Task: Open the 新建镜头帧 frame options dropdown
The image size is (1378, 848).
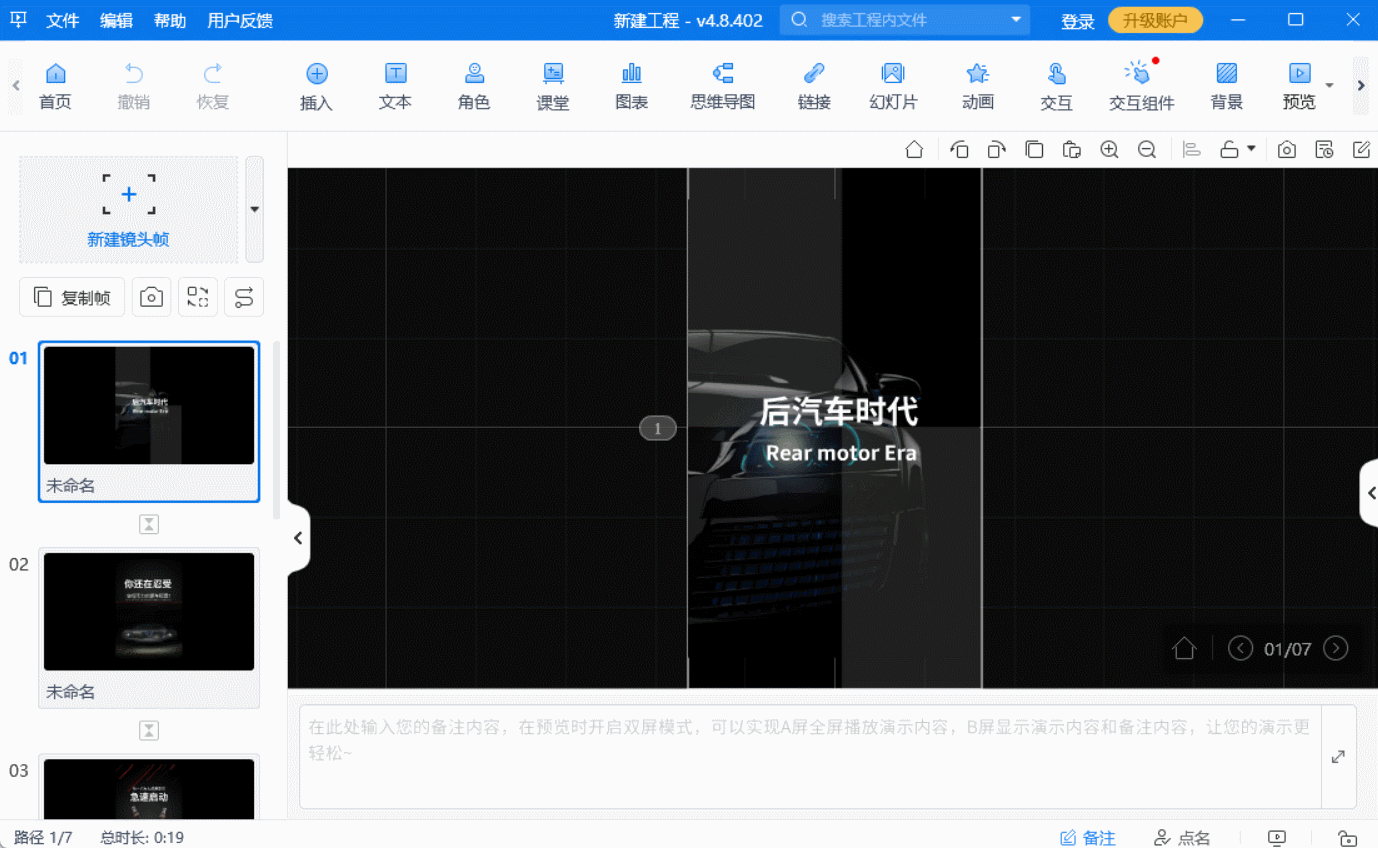Action: coord(254,208)
